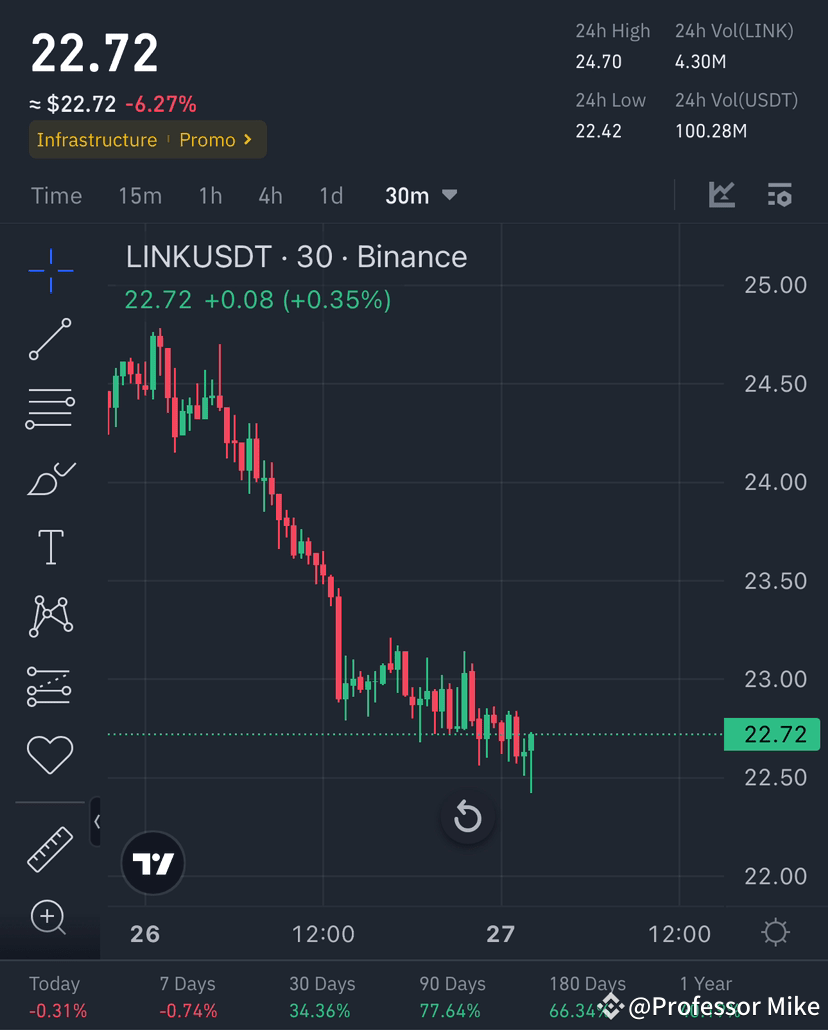Click the green 22.72 price label
The width and height of the screenshot is (828, 1030).
[771, 734]
